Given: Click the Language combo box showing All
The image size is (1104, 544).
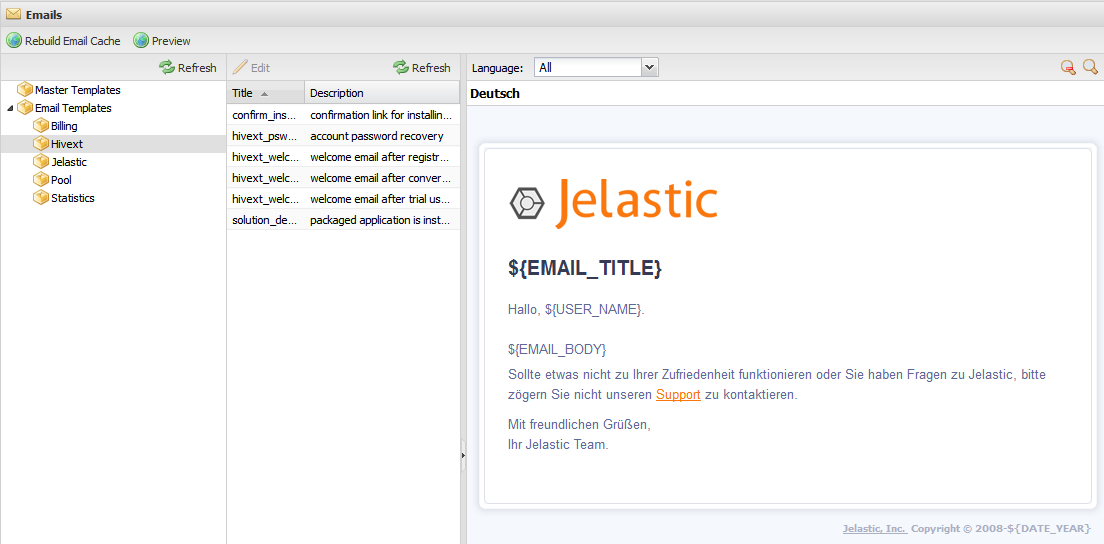Looking at the screenshot, I should 596,68.
